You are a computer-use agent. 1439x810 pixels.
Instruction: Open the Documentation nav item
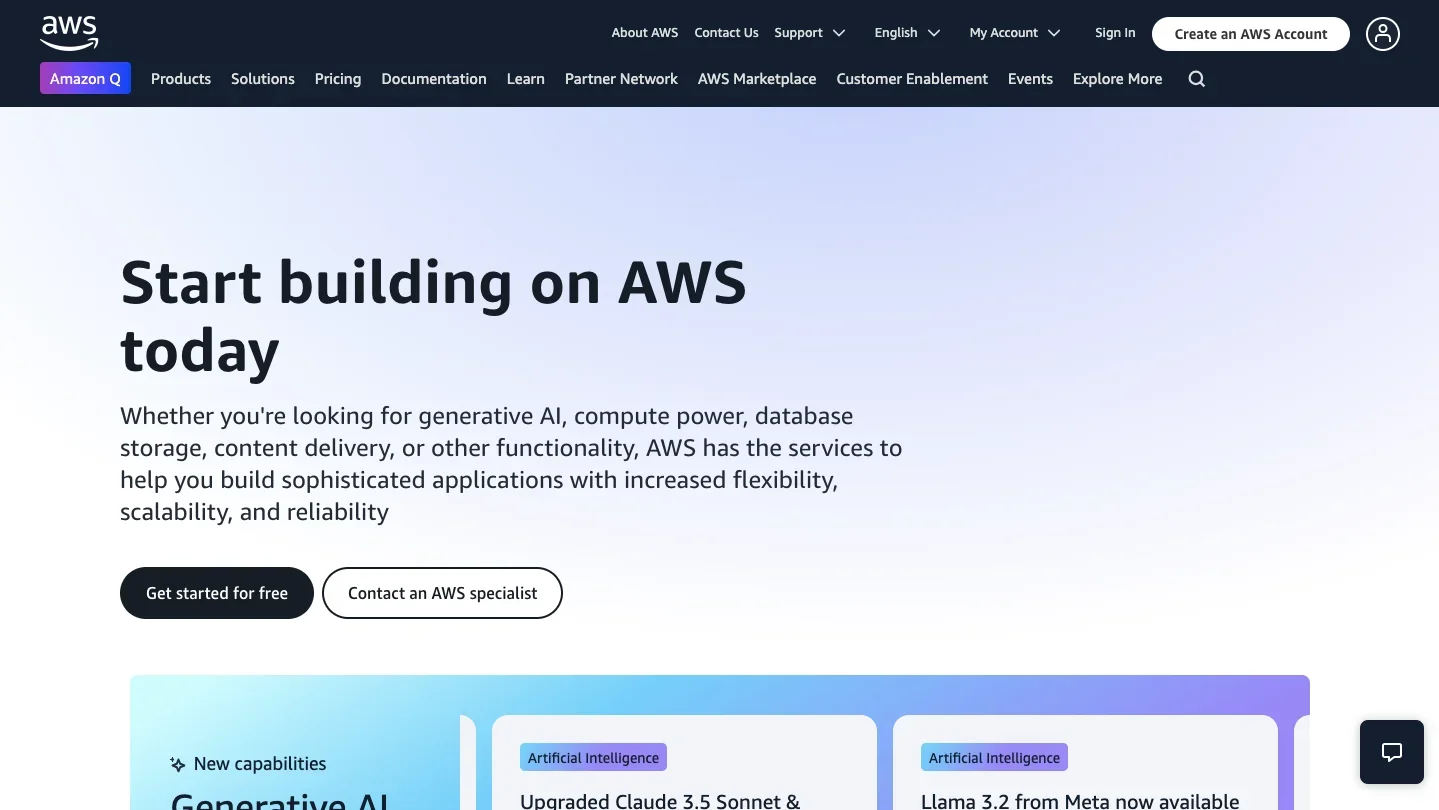(434, 79)
